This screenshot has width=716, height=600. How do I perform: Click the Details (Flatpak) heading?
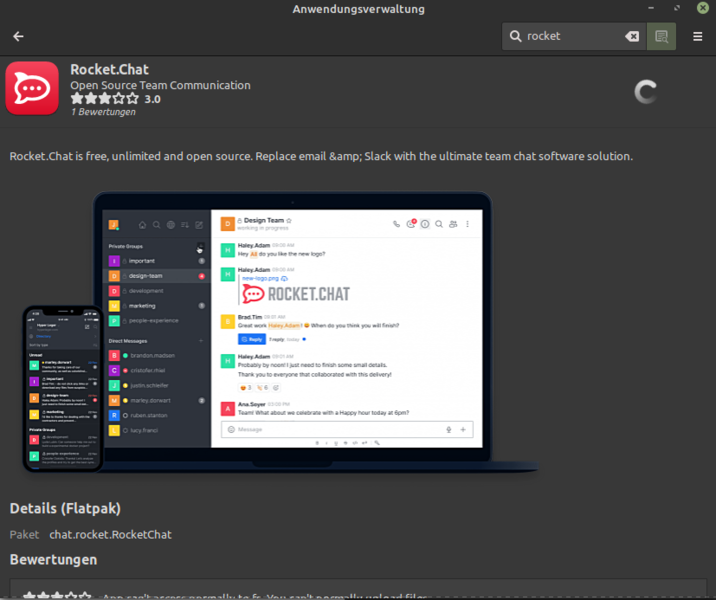pos(65,508)
